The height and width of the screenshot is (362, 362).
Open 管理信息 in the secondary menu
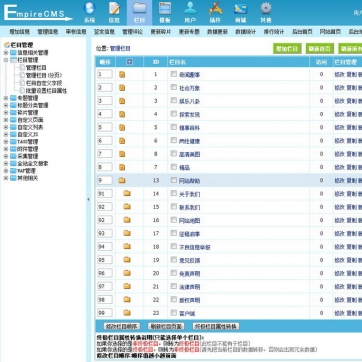[48, 32]
